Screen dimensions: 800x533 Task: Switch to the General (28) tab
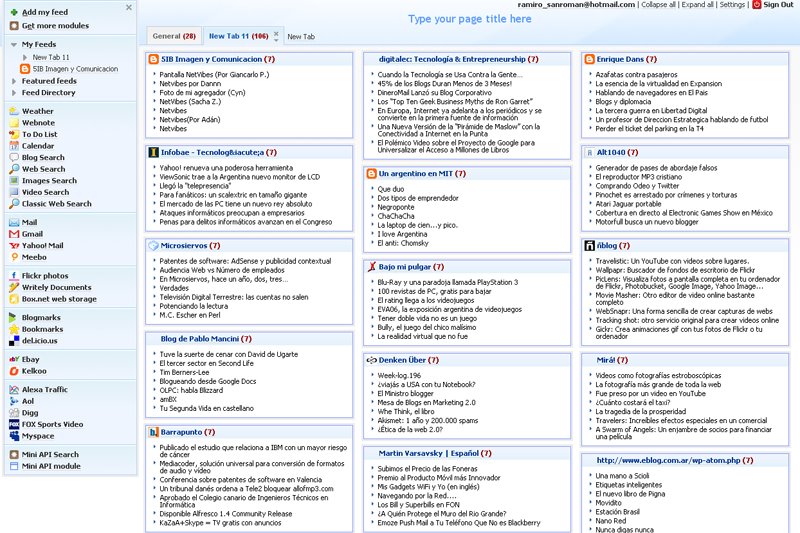tap(174, 36)
